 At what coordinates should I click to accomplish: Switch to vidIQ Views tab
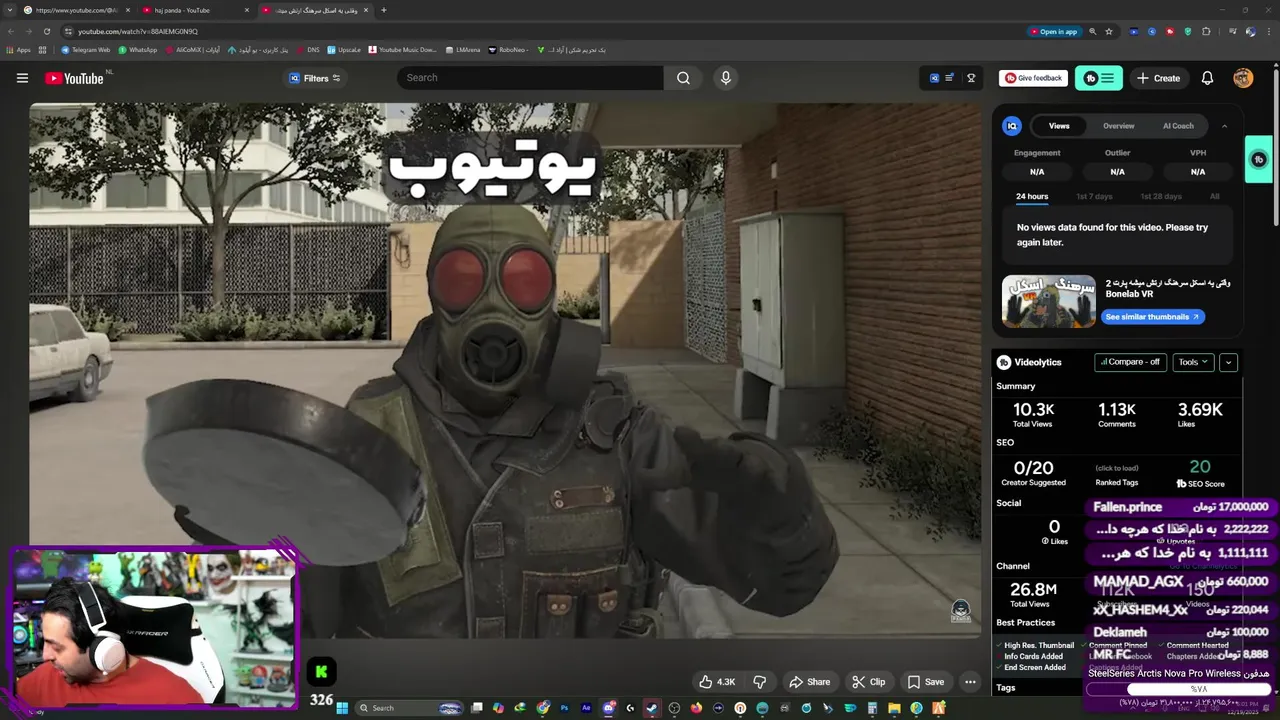pos(1059,126)
